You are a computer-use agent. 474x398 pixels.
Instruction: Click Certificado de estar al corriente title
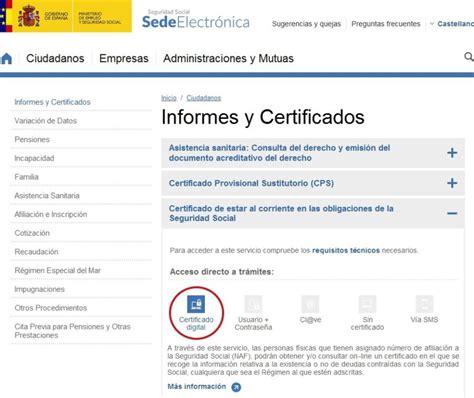281,213
